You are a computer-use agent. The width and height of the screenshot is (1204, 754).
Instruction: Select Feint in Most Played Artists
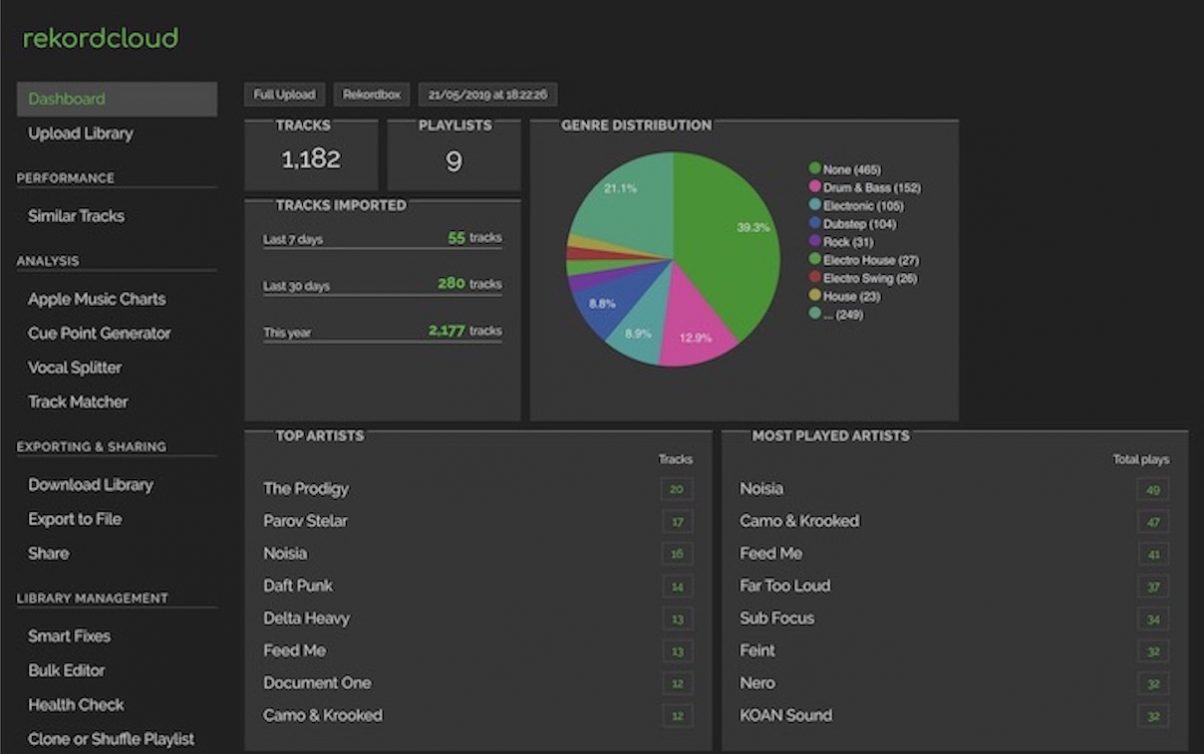point(757,650)
